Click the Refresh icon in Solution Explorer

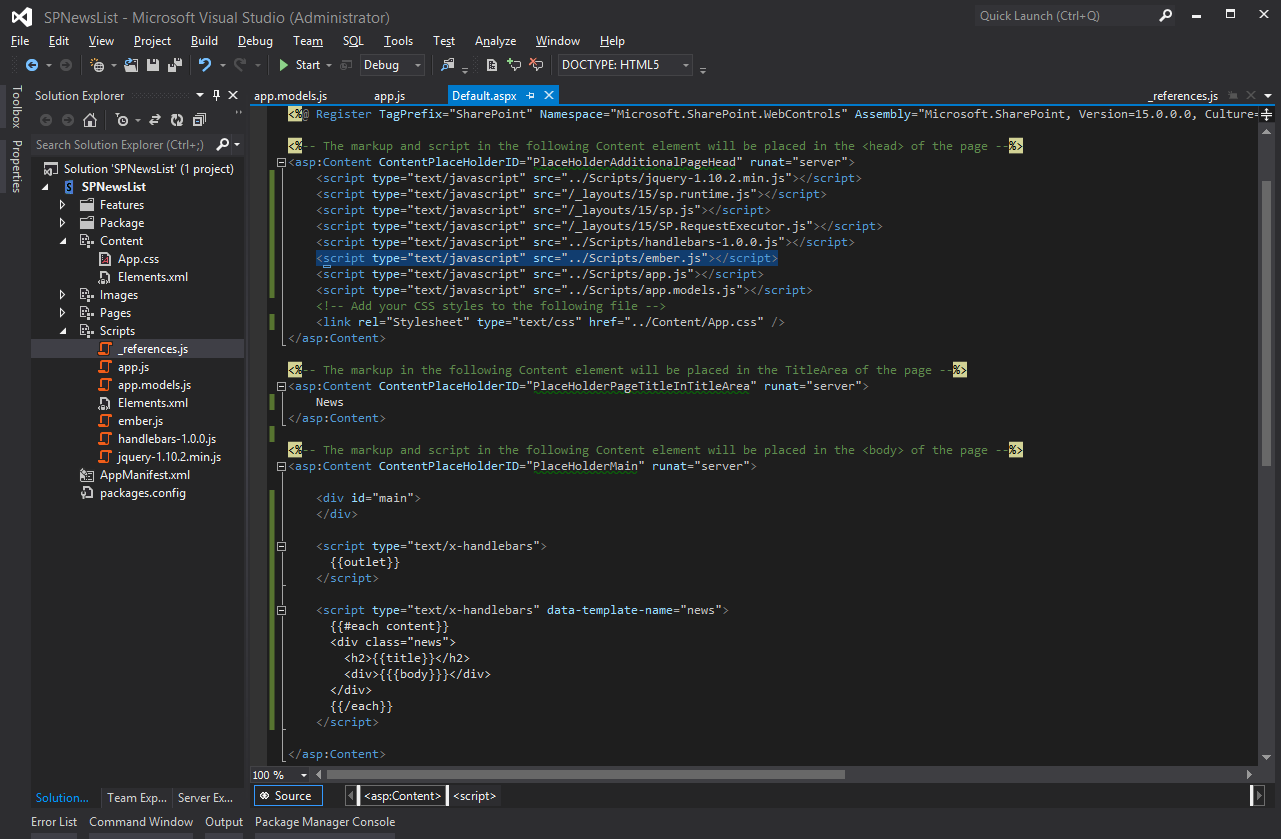tap(177, 120)
